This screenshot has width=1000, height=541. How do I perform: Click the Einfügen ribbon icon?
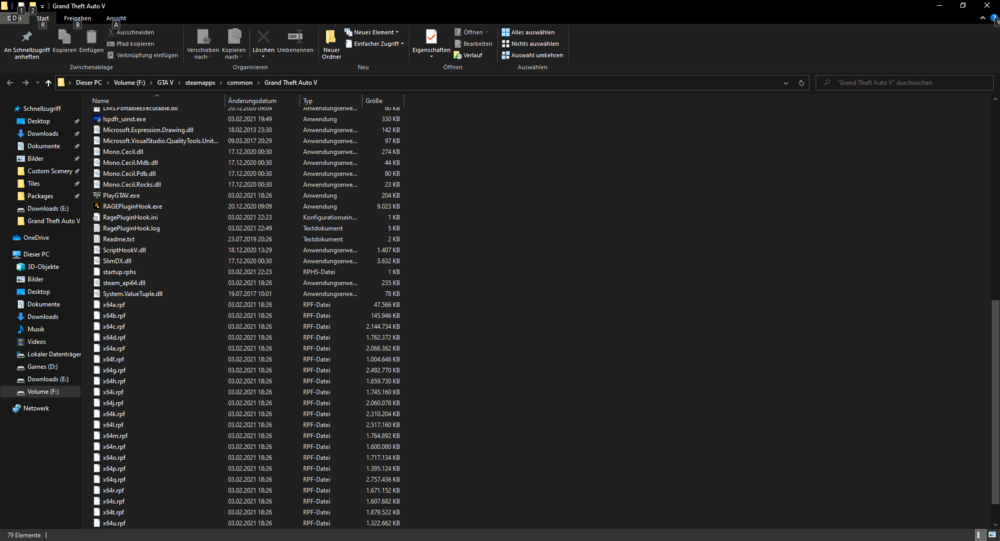tap(91, 41)
